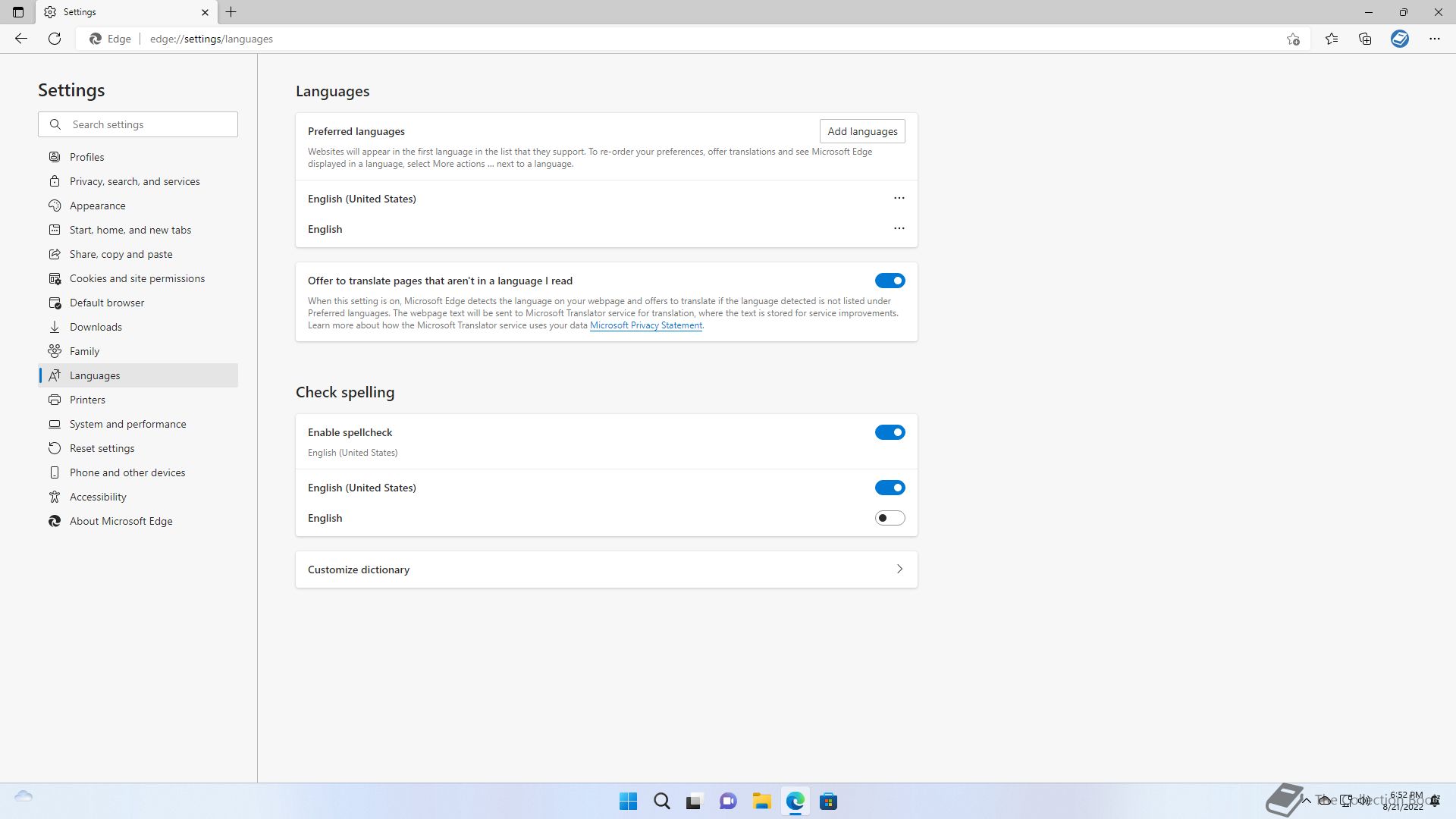Open taskbar Search

point(661,802)
